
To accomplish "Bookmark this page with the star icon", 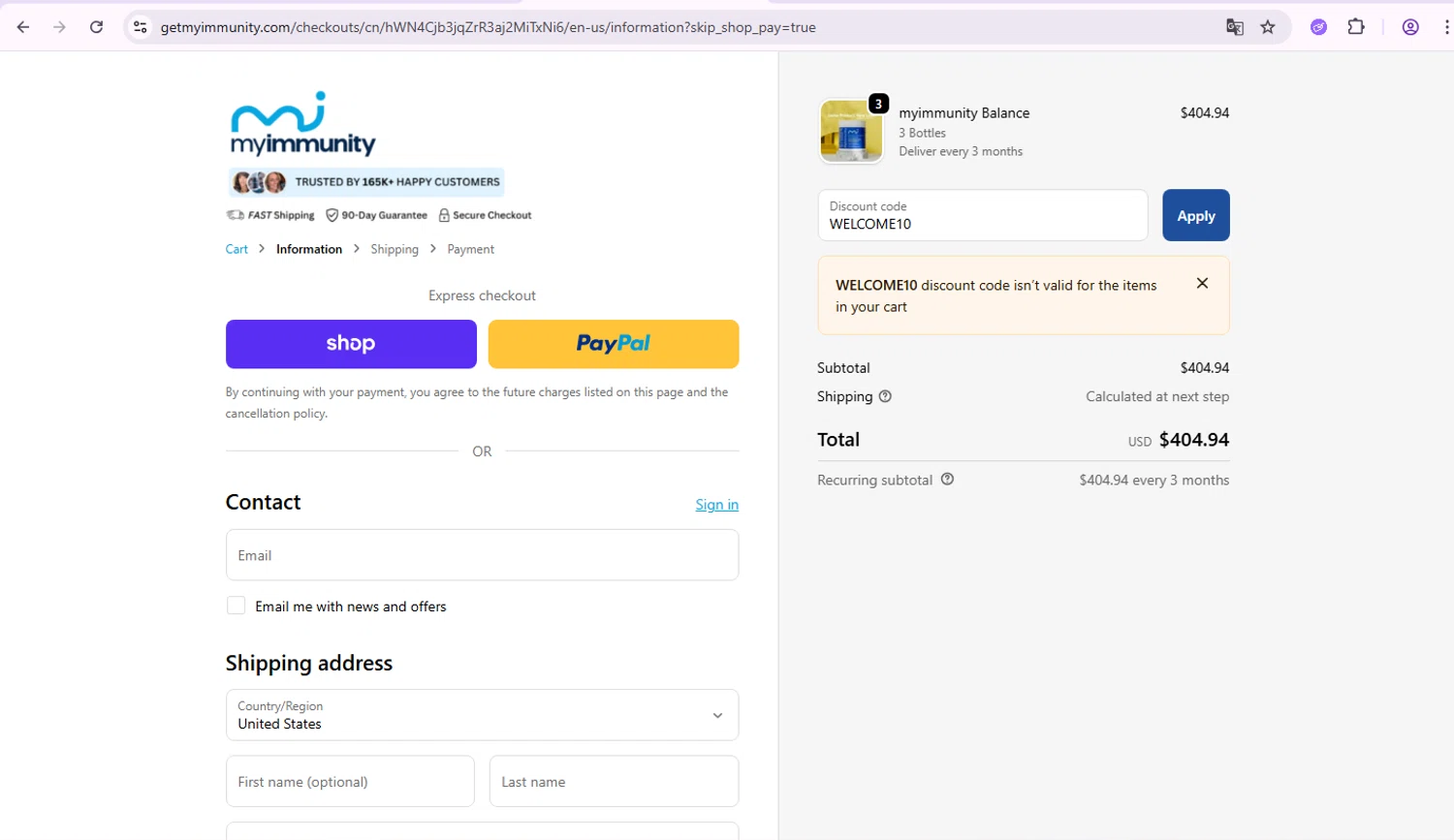I will point(1268,27).
